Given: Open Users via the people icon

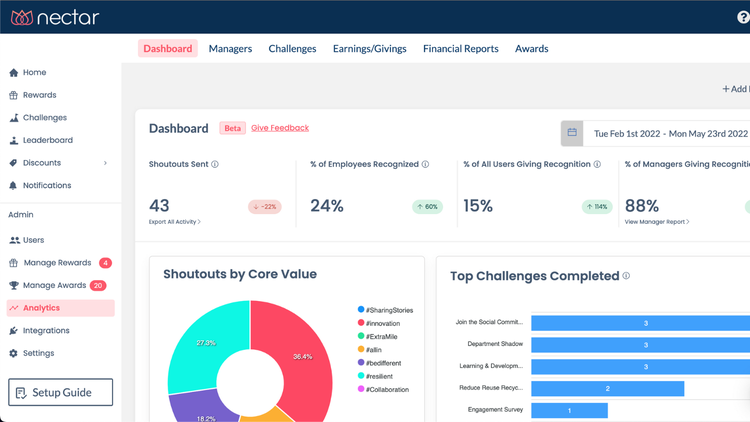Looking at the screenshot, I should coord(14,241).
